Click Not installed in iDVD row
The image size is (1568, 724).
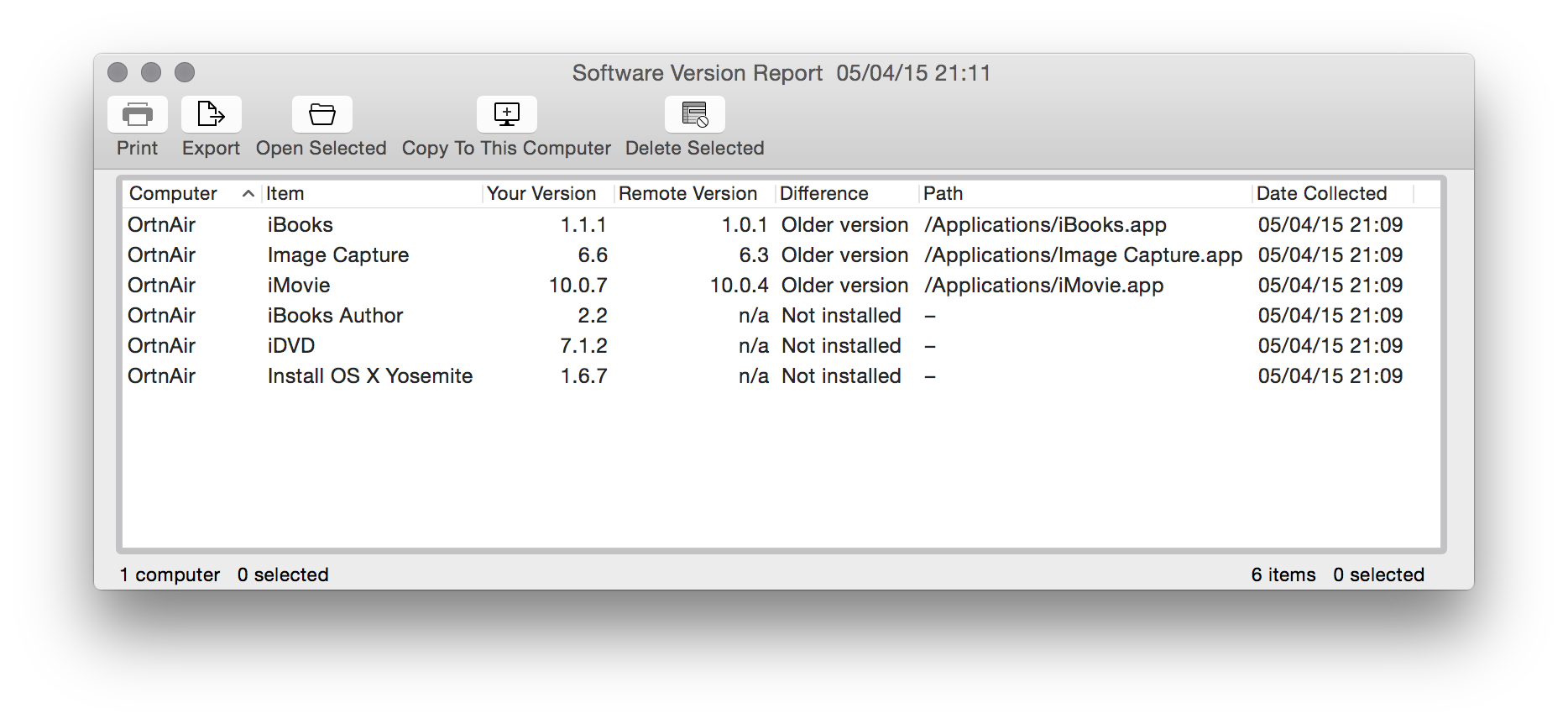click(841, 346)
